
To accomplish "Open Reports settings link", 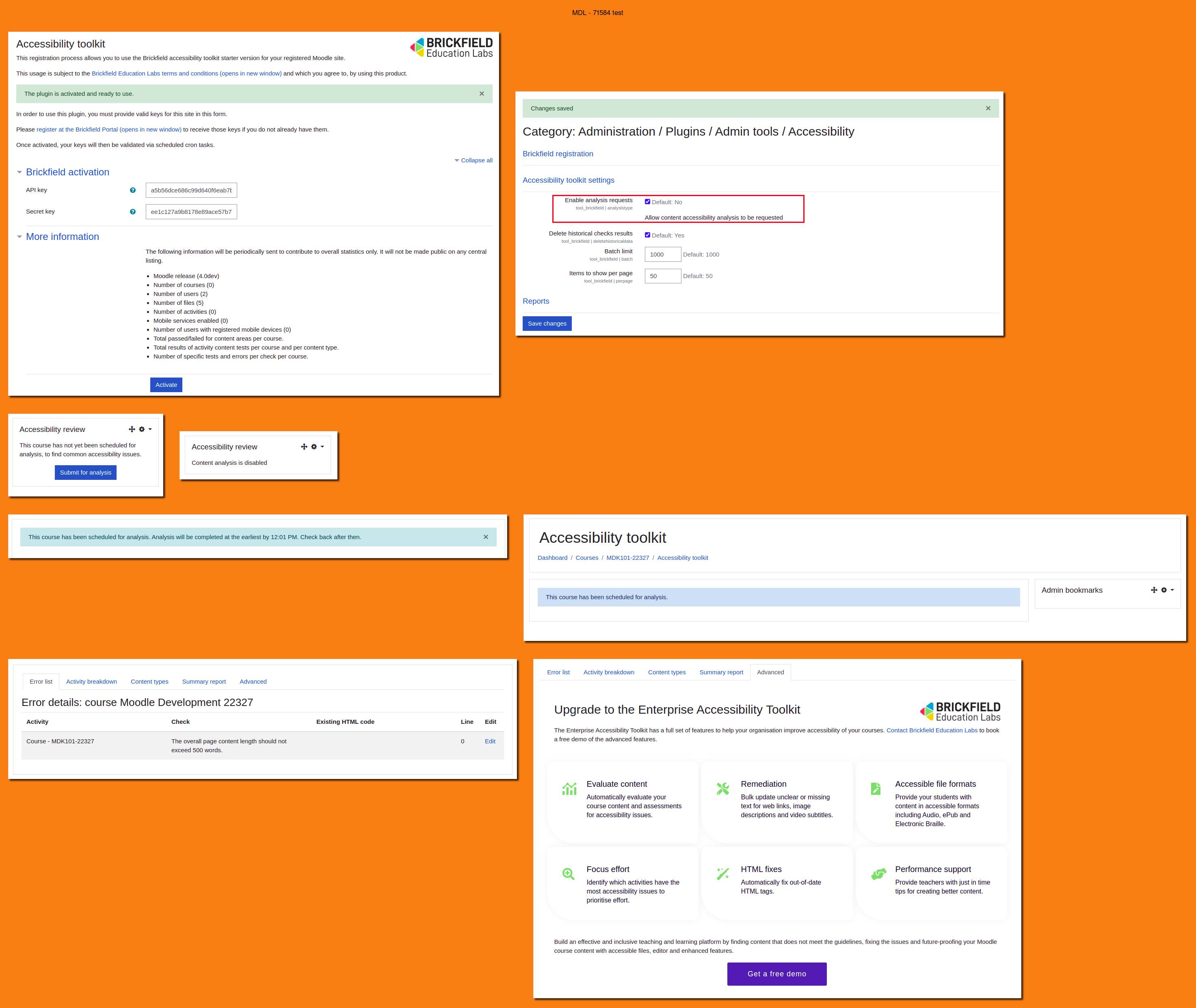I will 536,301.
